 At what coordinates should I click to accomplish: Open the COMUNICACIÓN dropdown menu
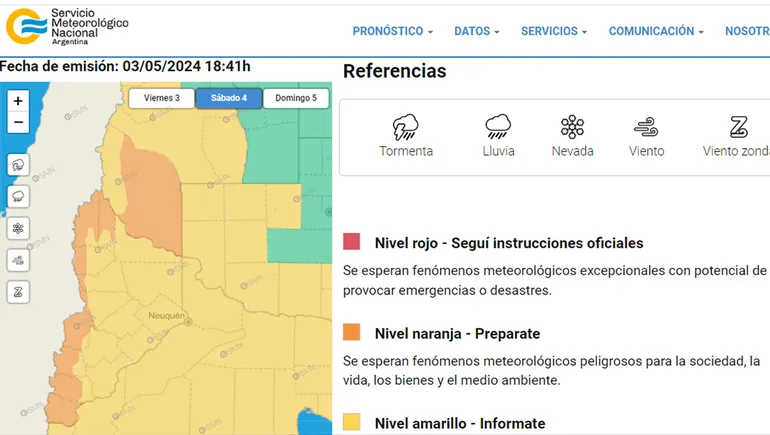coord(656,31)
